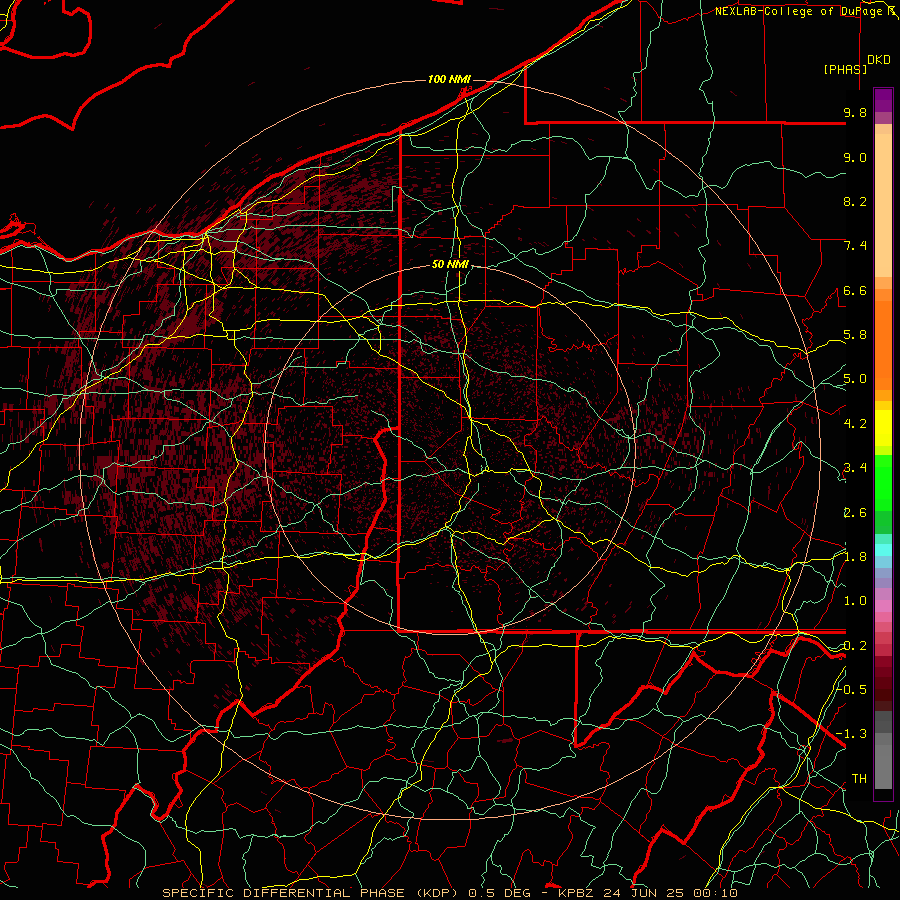The image size is (900, 900).
Task: Click the 7.4 scale value
Action: [855, 246]
